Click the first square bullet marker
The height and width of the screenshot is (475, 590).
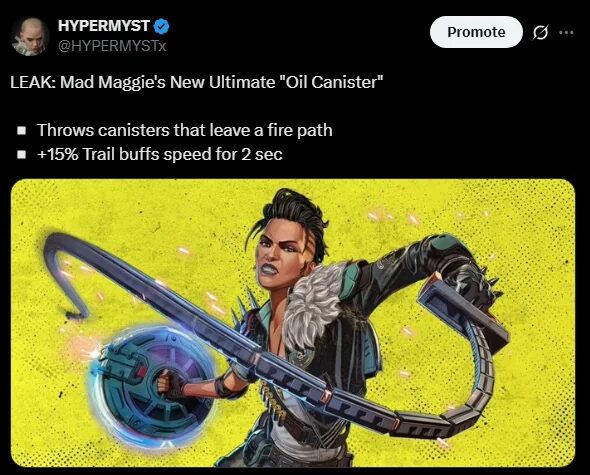(x=22, y=131)
